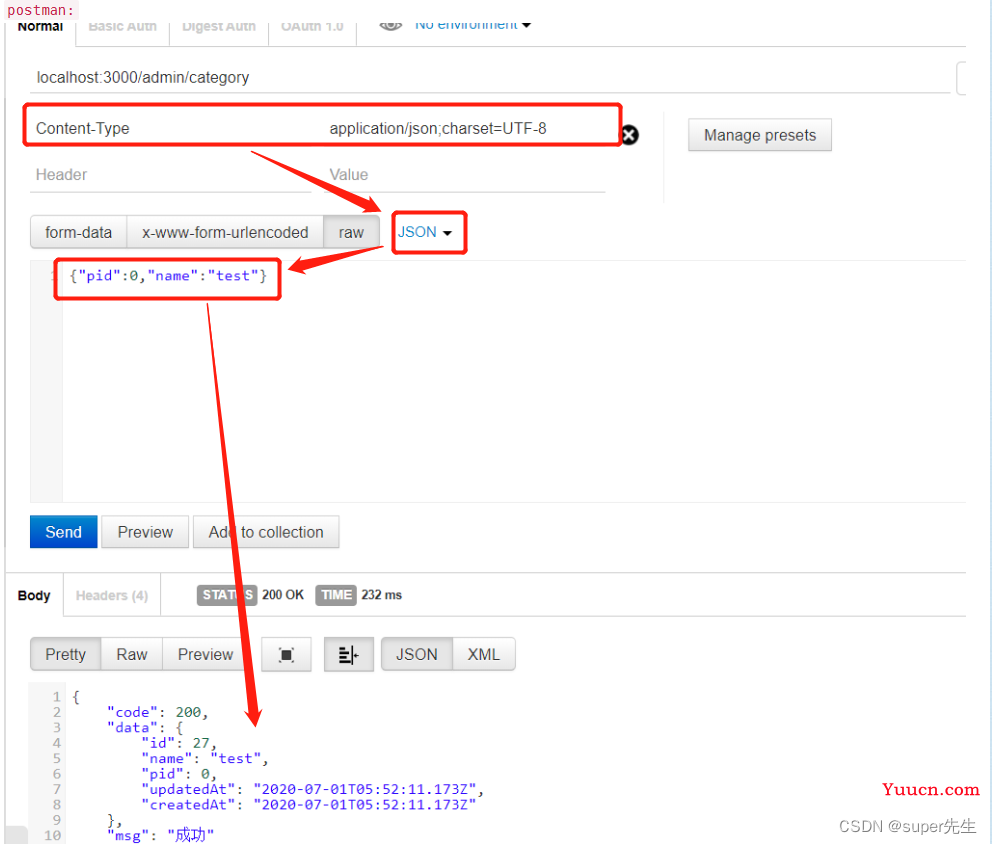Viewport: 992px width, 844px height.
Task: Switch to the Digest Auth tab
Action: click(219, 27)
